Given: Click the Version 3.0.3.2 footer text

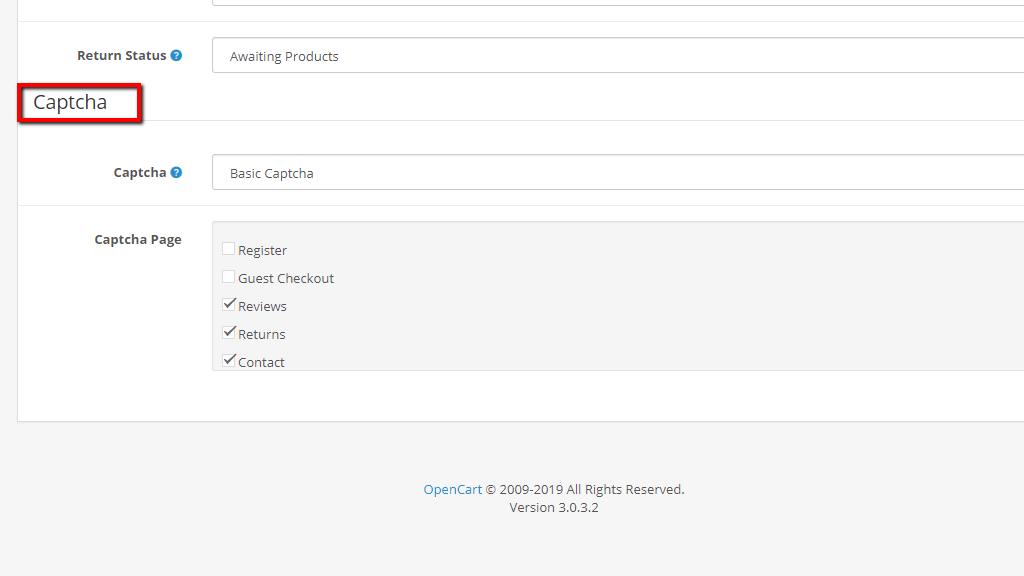Looking at the screenshot, I should click(554, 508).
